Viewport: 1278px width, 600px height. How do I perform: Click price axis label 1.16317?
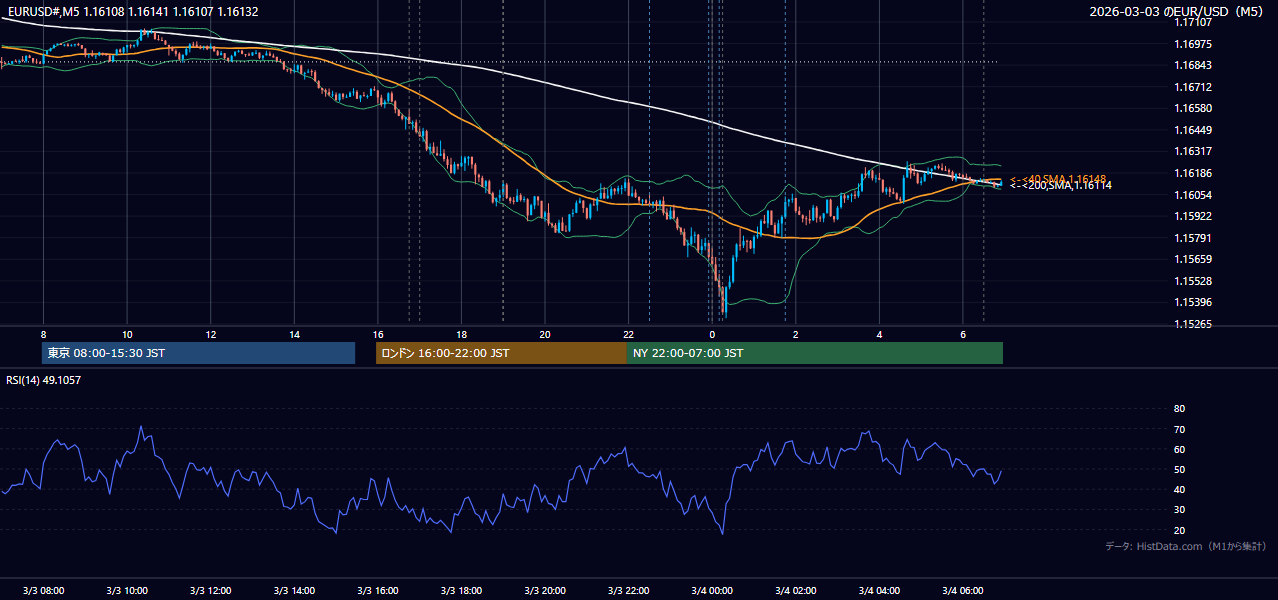pyautogui.click(x=1193, y=151)
